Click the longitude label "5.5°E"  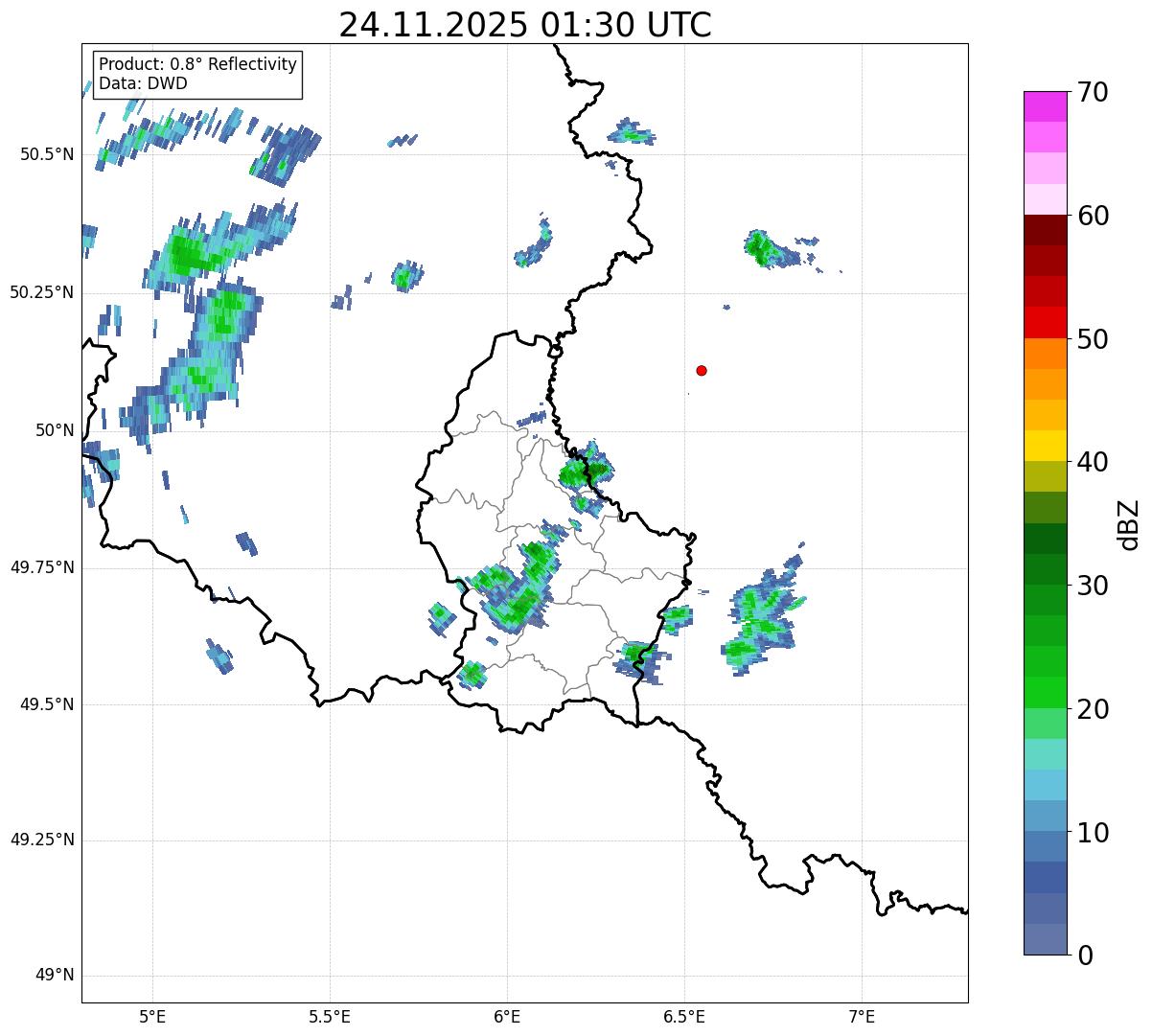point(330,1017)
